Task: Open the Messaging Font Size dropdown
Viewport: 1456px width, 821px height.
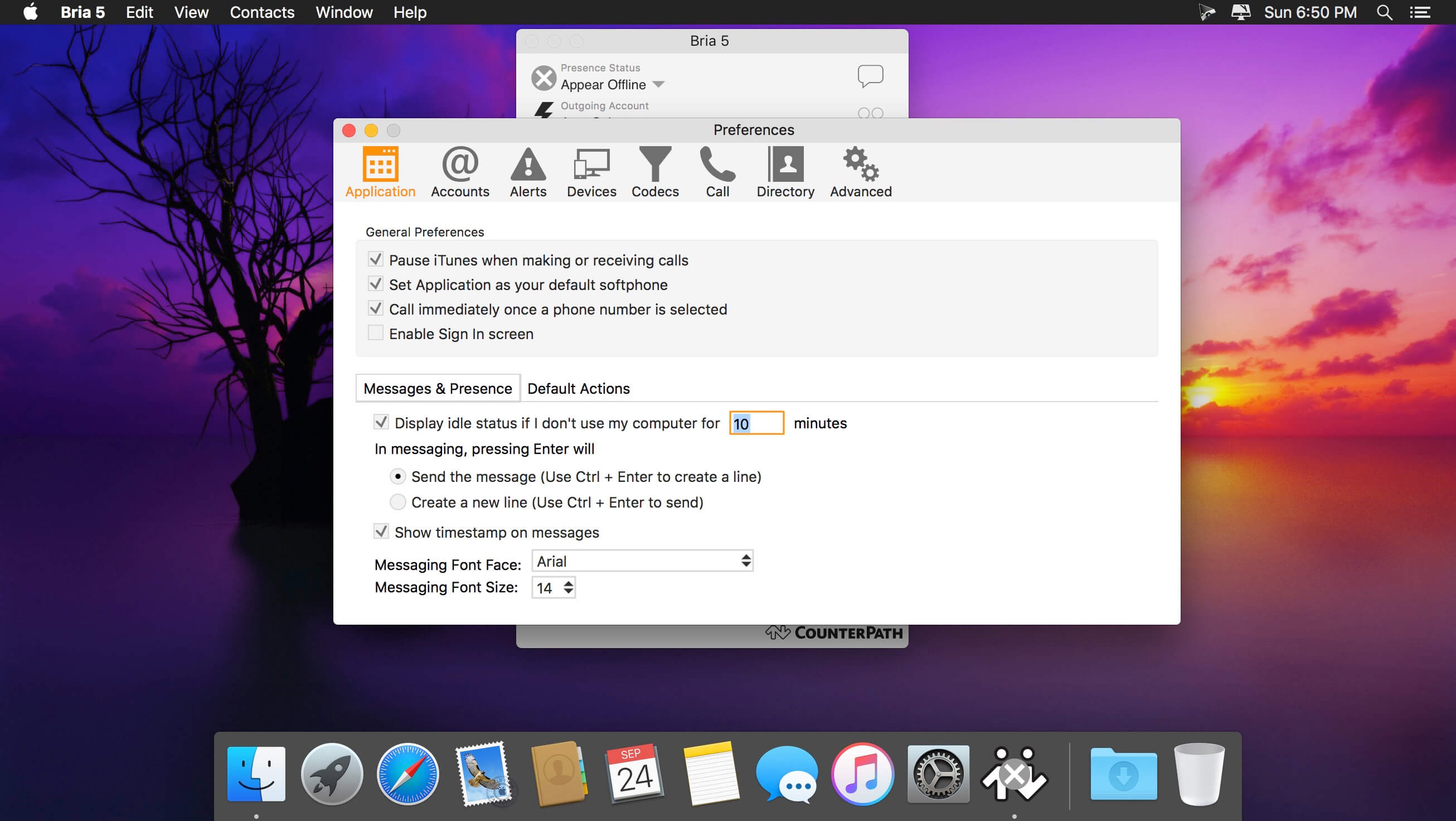Action: pyautogui.click(x=554, y=587)
